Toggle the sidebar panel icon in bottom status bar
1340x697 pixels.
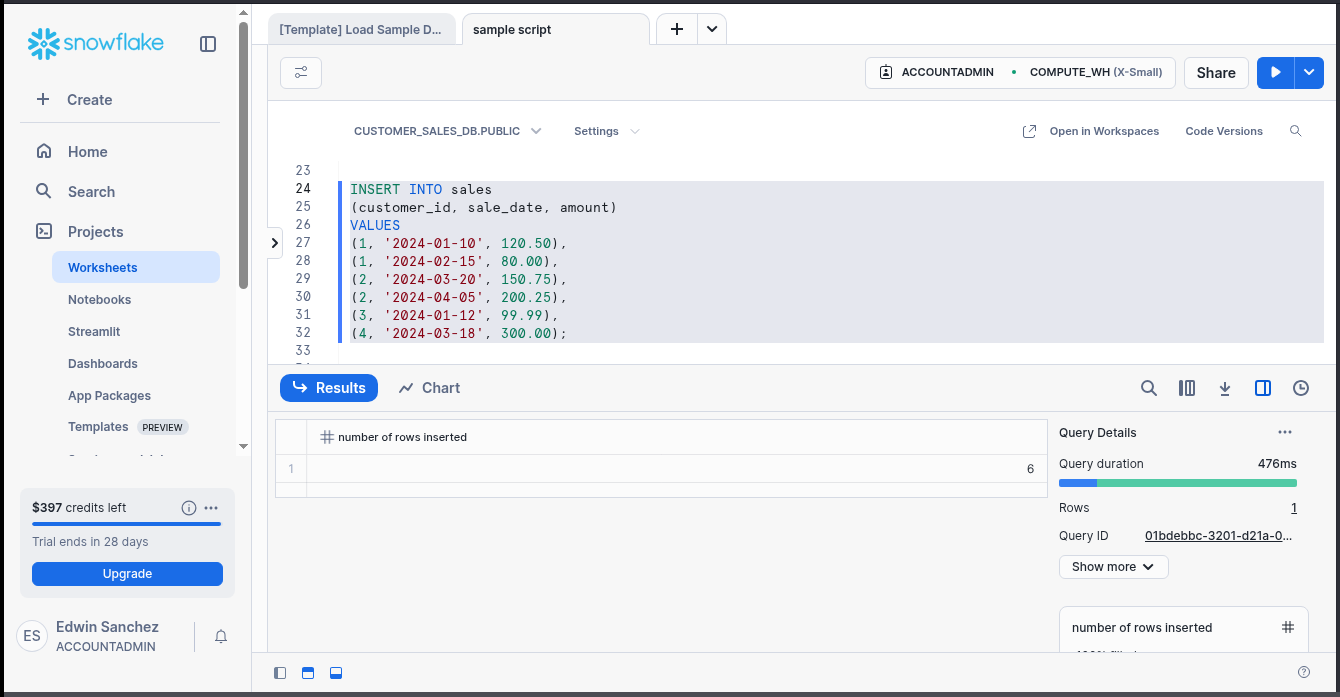[x=280, y=672]
